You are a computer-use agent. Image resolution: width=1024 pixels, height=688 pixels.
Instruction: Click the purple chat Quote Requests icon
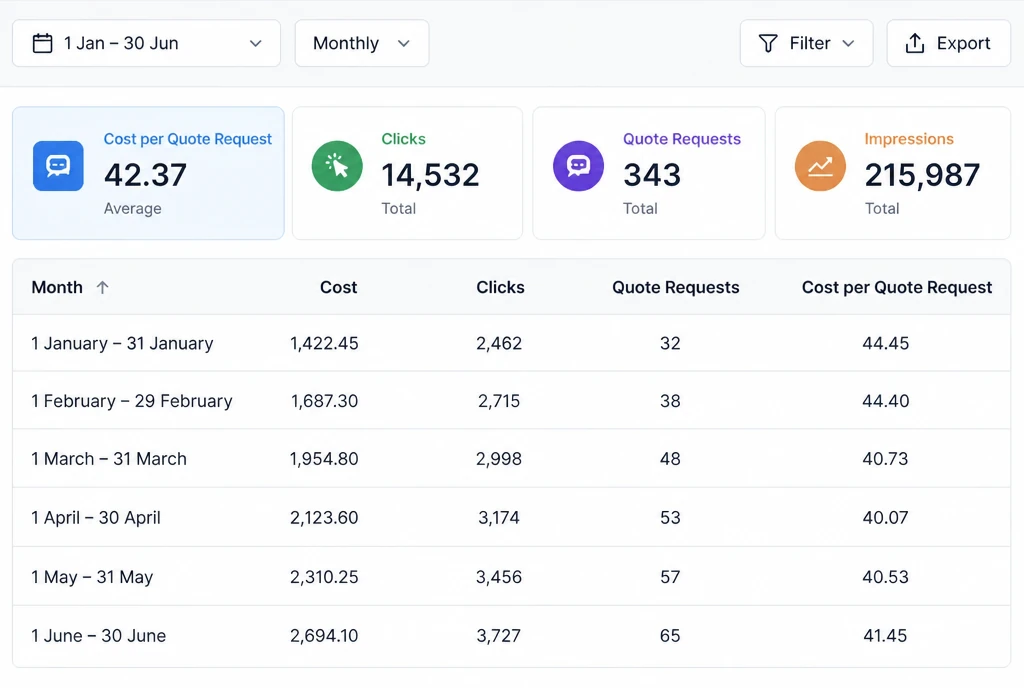click(579, 166)
